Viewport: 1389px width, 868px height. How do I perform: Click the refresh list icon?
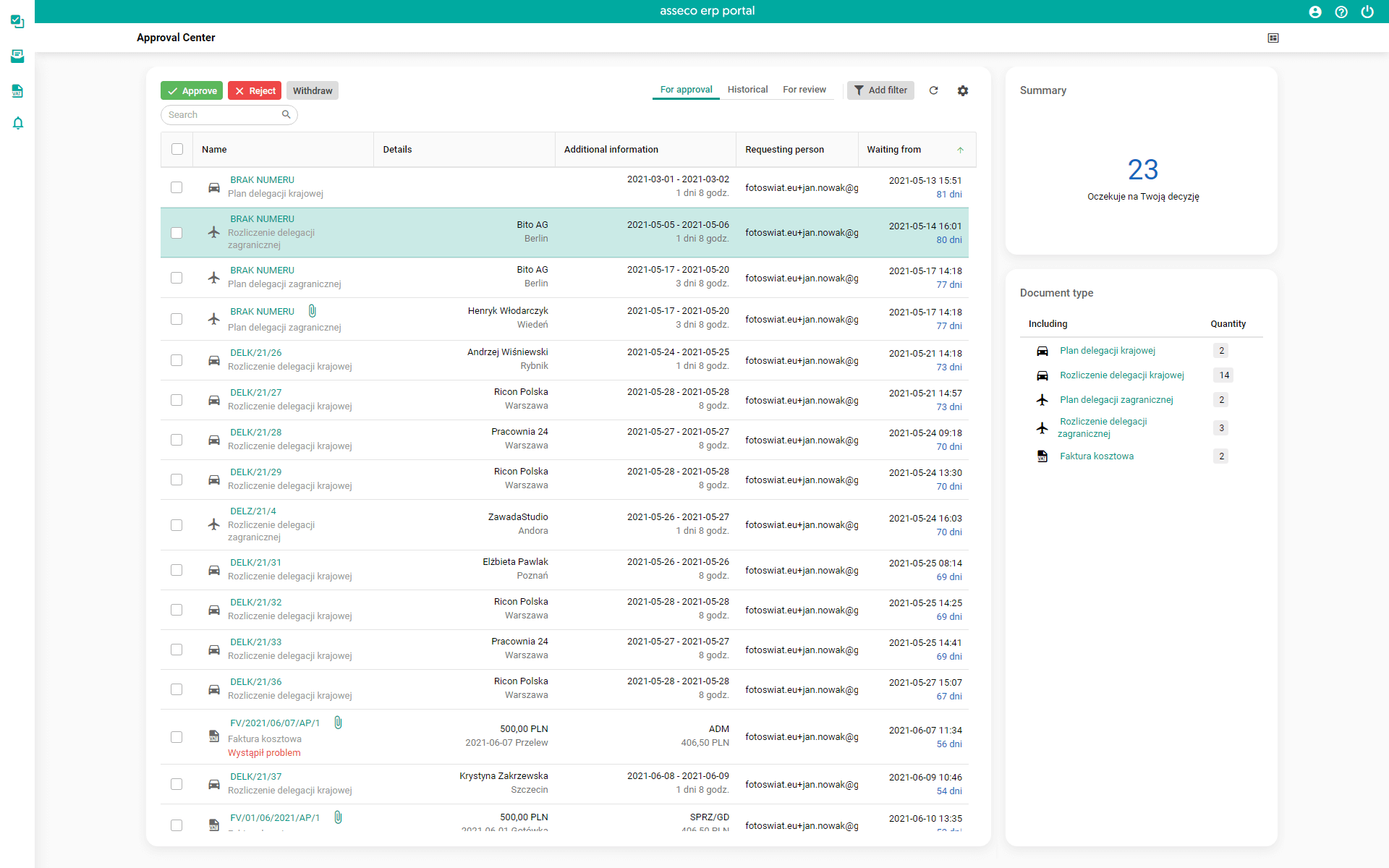coord(933,90)
